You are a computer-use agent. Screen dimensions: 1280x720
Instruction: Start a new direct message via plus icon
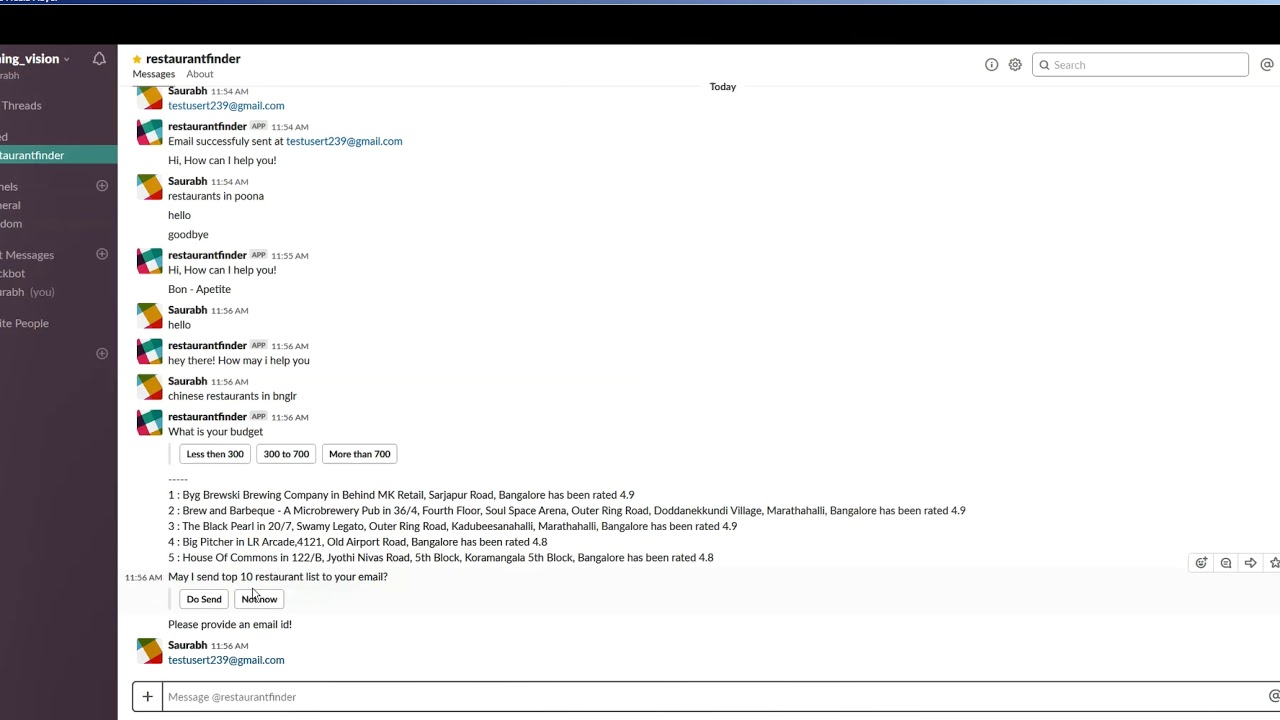coord(102,254)
